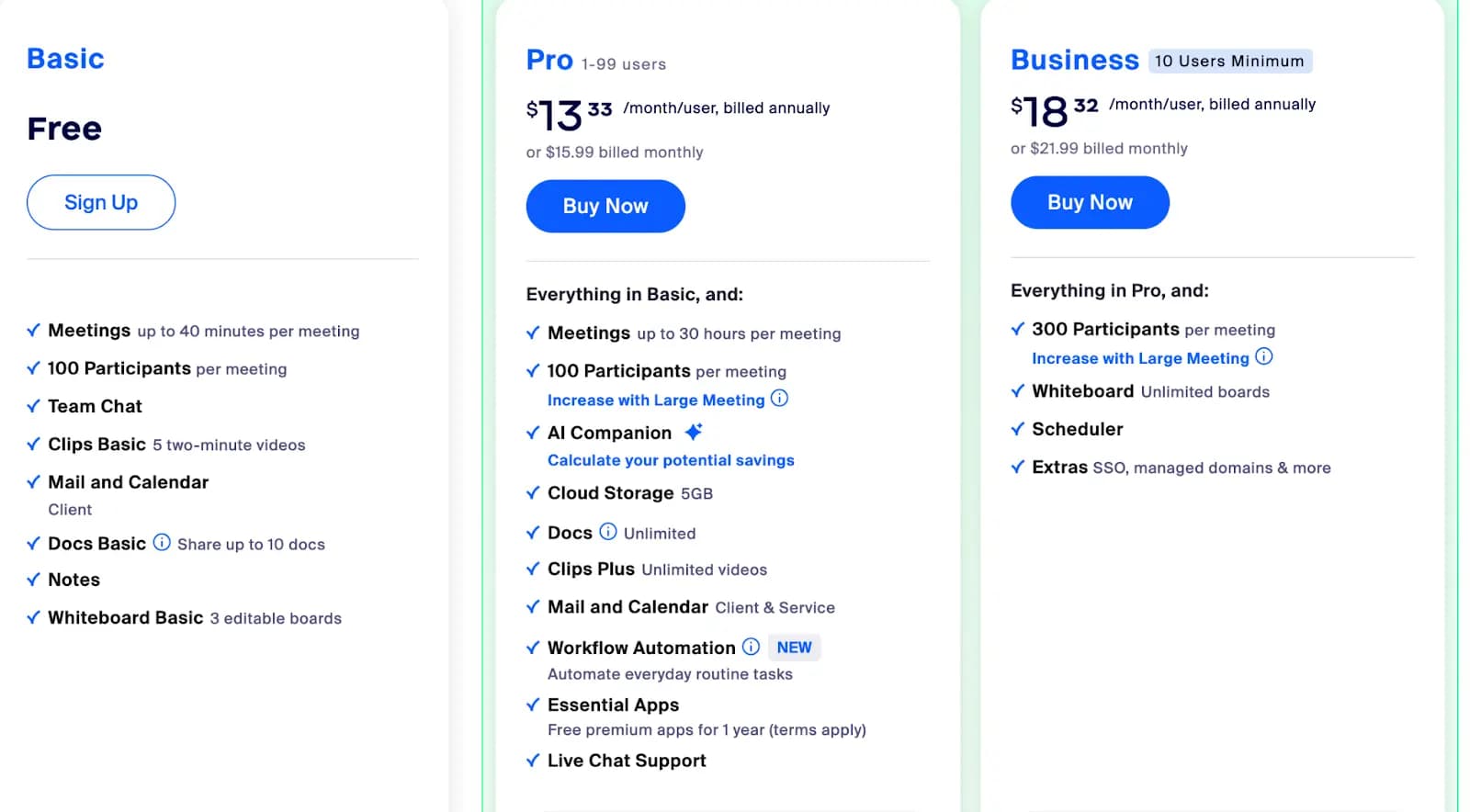
Task: Click the 10 Users Minimum badge
Action: point(1229,61)
